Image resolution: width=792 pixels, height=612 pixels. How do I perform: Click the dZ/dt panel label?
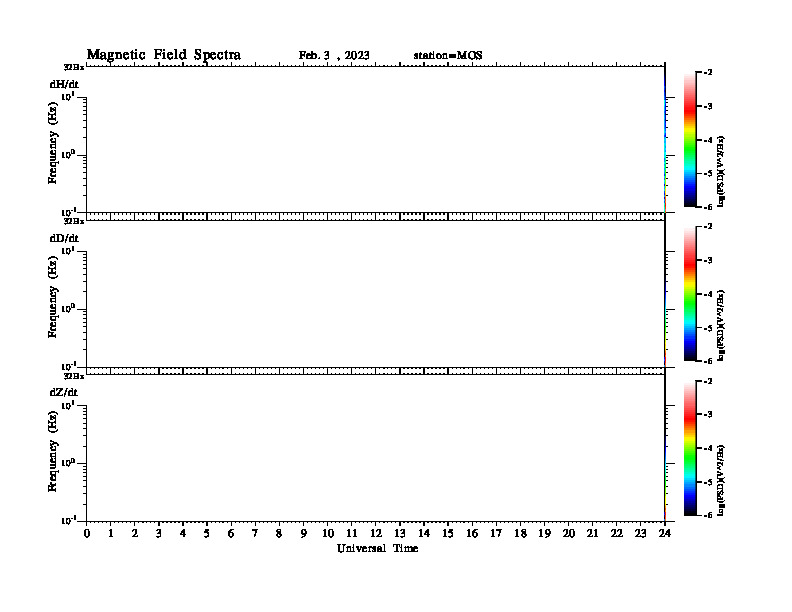64,392
